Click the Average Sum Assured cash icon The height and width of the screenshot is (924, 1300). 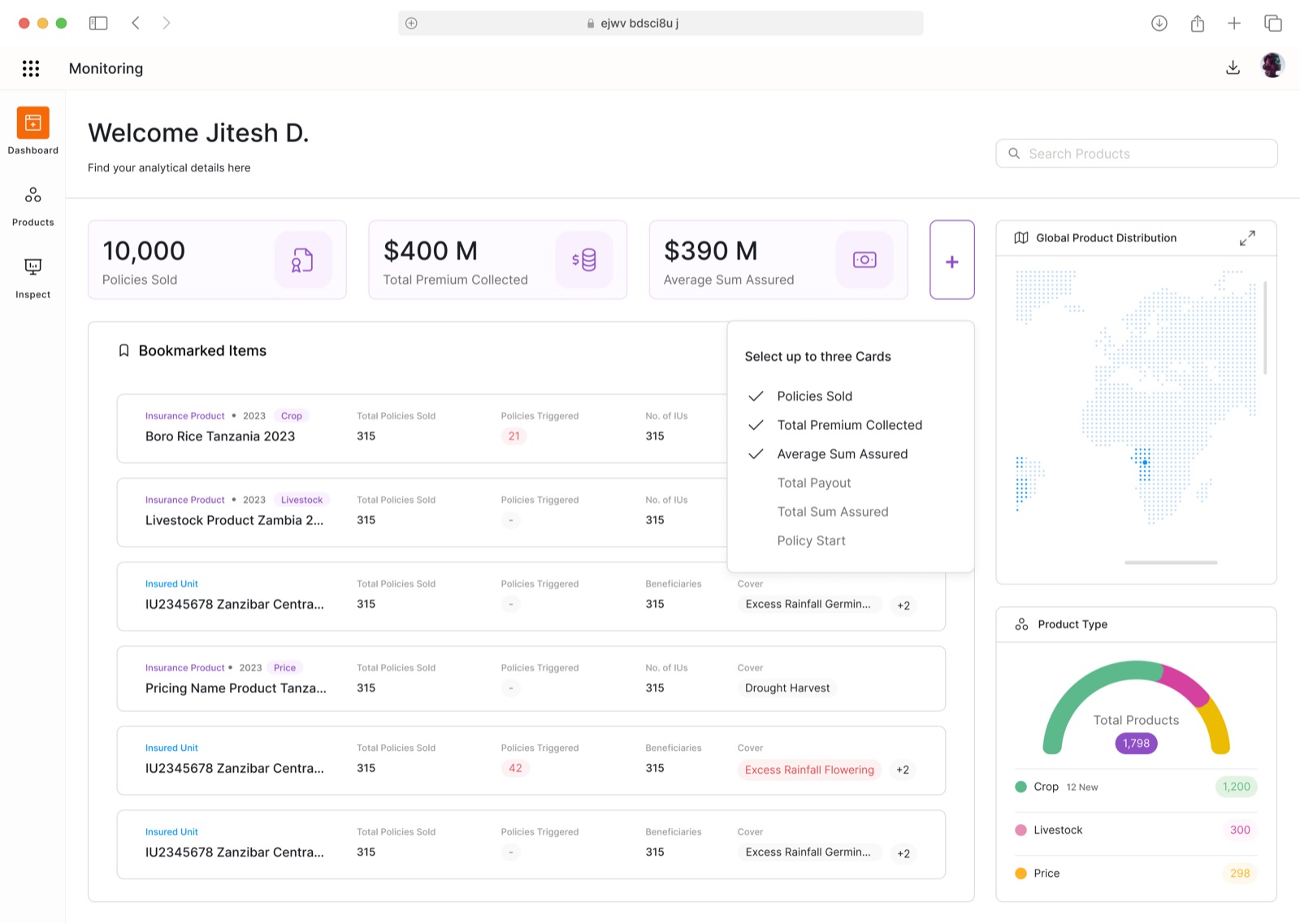pyautogui.click(x=864, y=260)
